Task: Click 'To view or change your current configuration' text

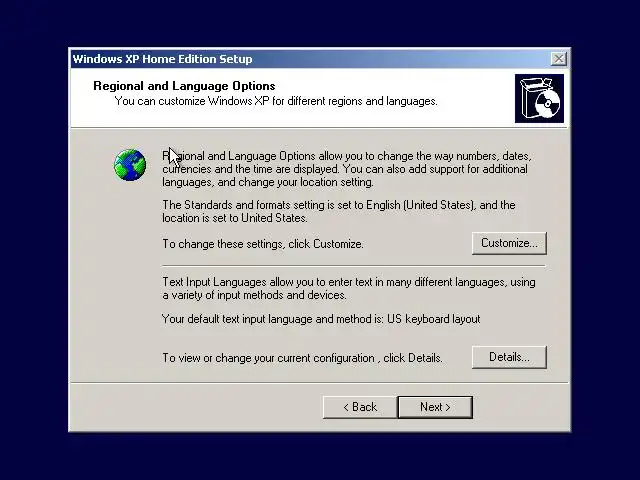Action: click(x=302, y=358)
